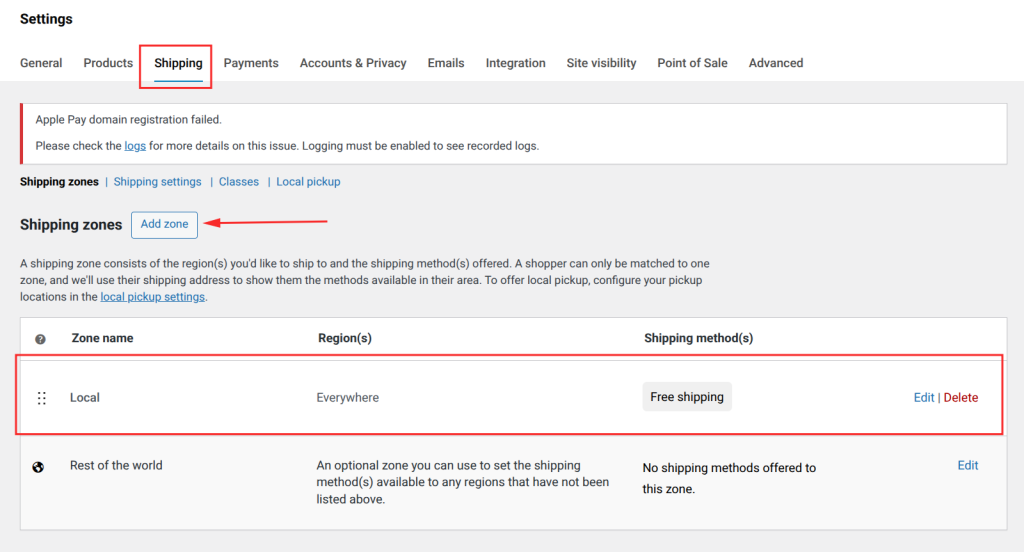Open the Payments tab
The width and height of the screenshot is (1024, 552).
coord(251,63)
